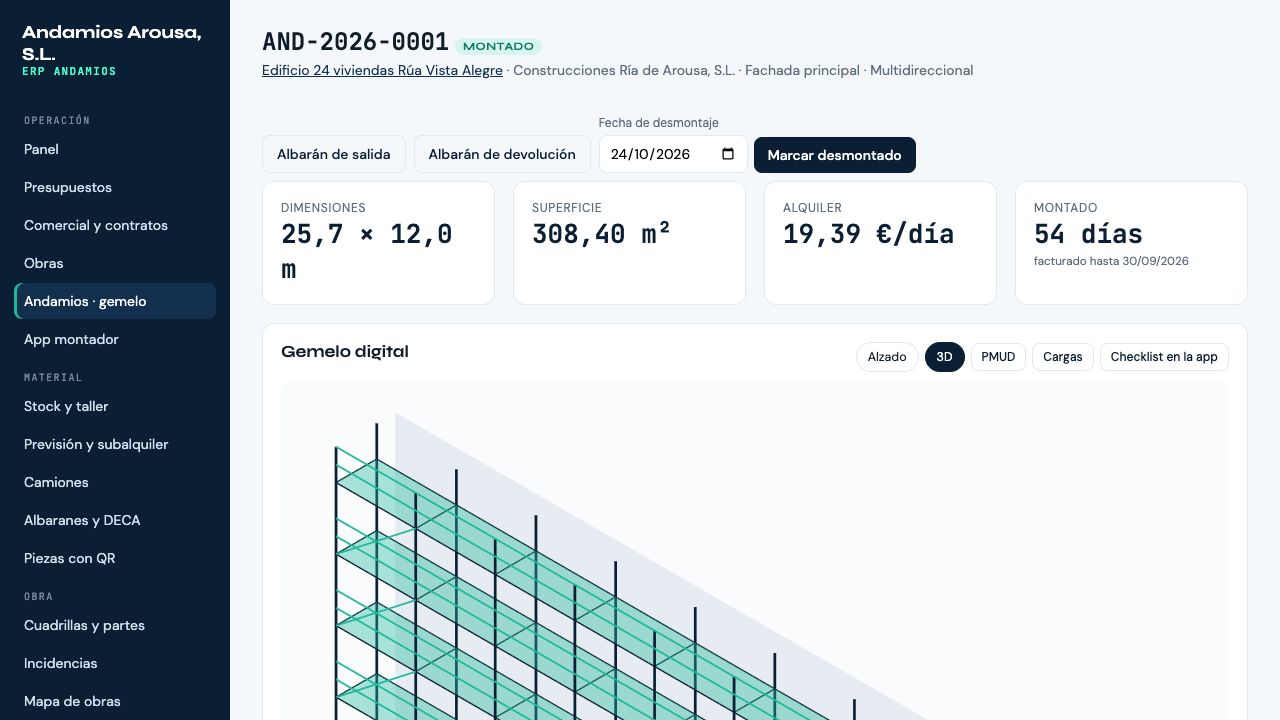Viewport: 1280px width, 720px height.
Task: Click scaffold code AND-2026-0001 heading
Action: (355, 41)
